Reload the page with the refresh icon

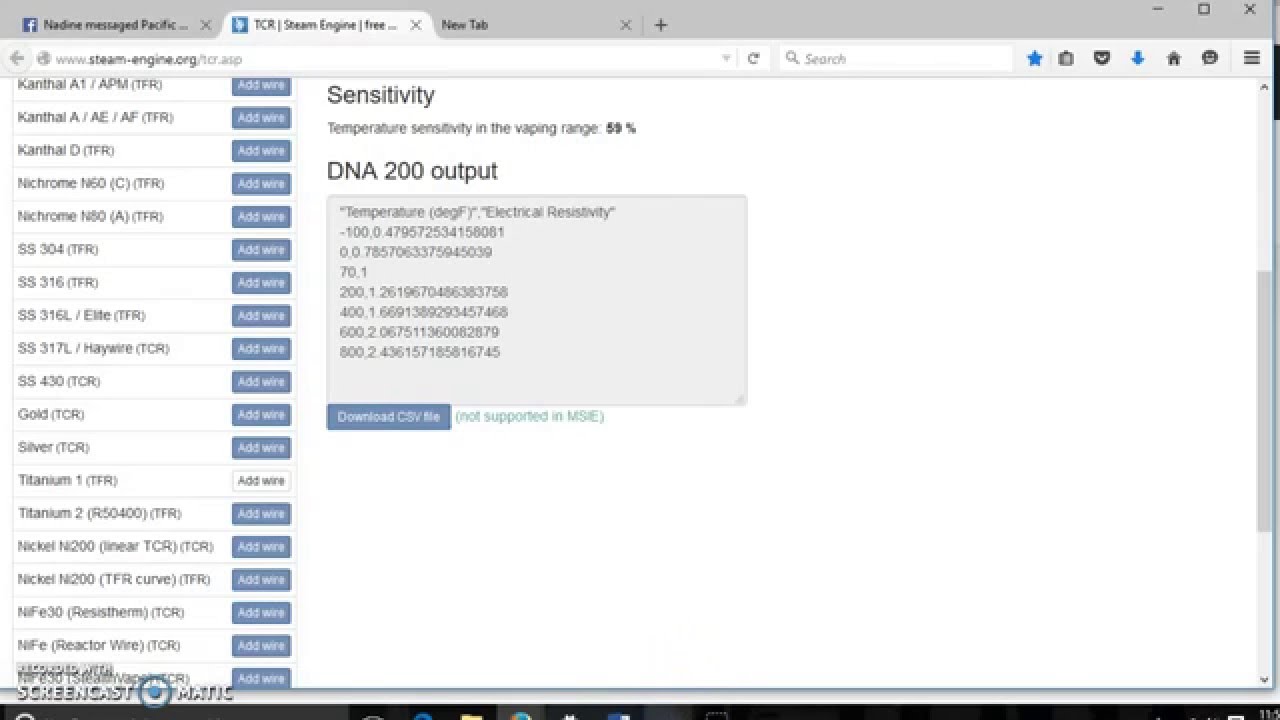(x=754, y=59)
